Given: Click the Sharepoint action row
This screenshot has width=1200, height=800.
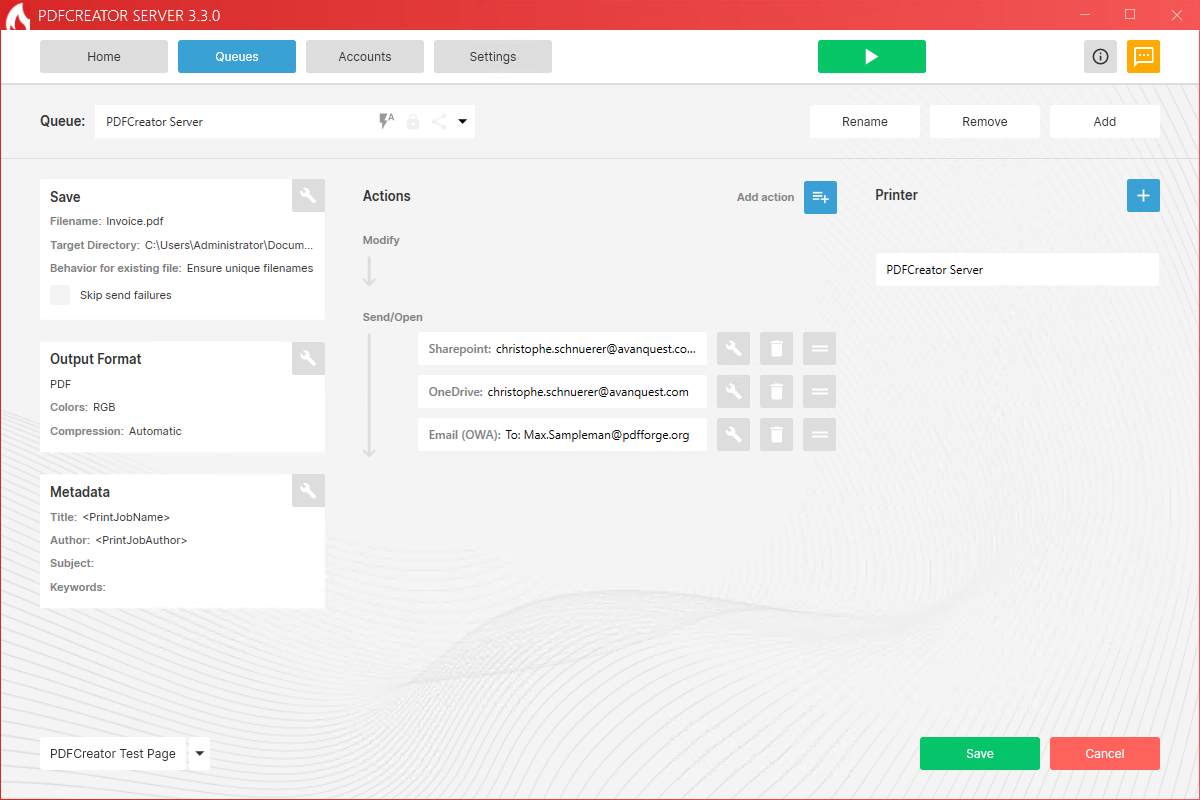Looking at the screenshot, I should pos(562,349).
